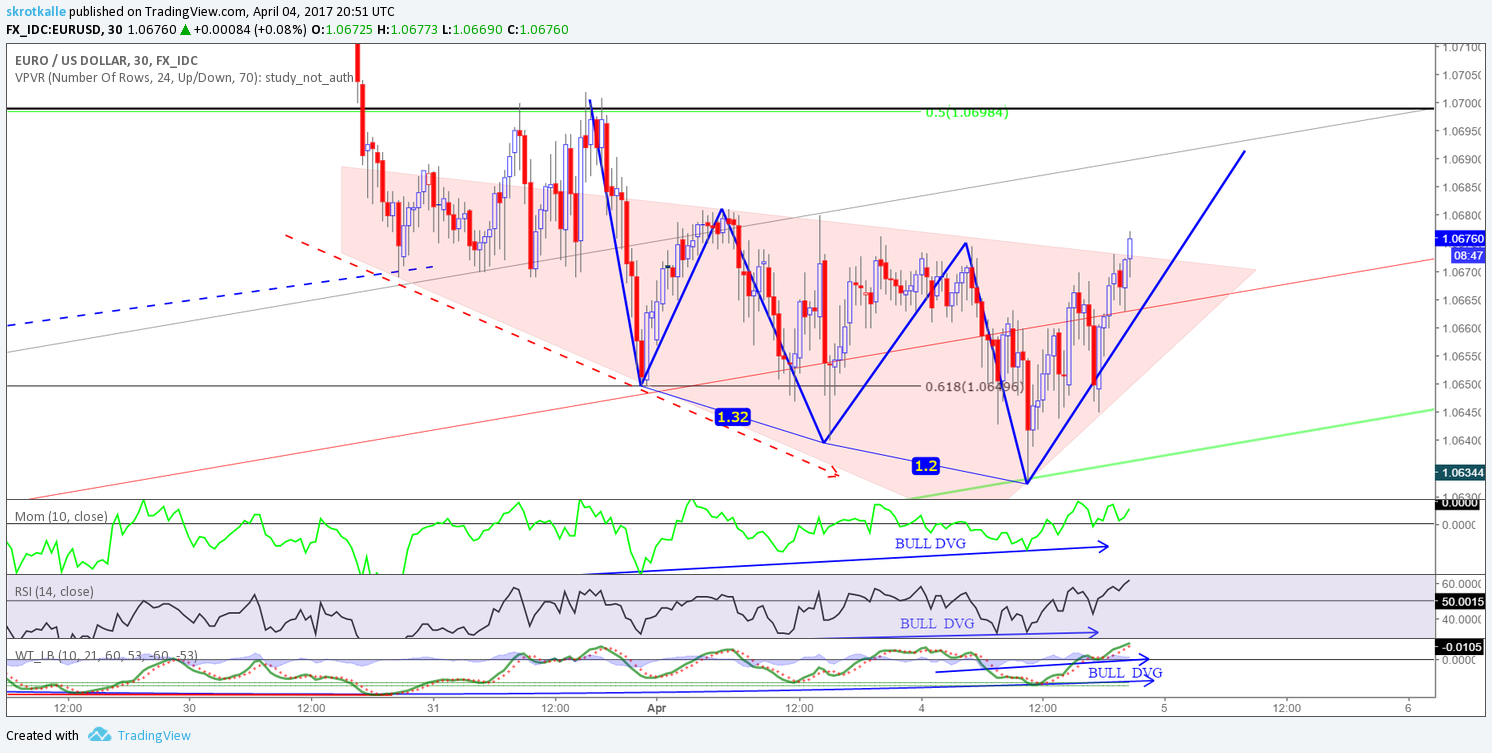The image size is (1492, 753).
Task: Click the blue 1.32 ratio label
Action: (x=733, y=417)
